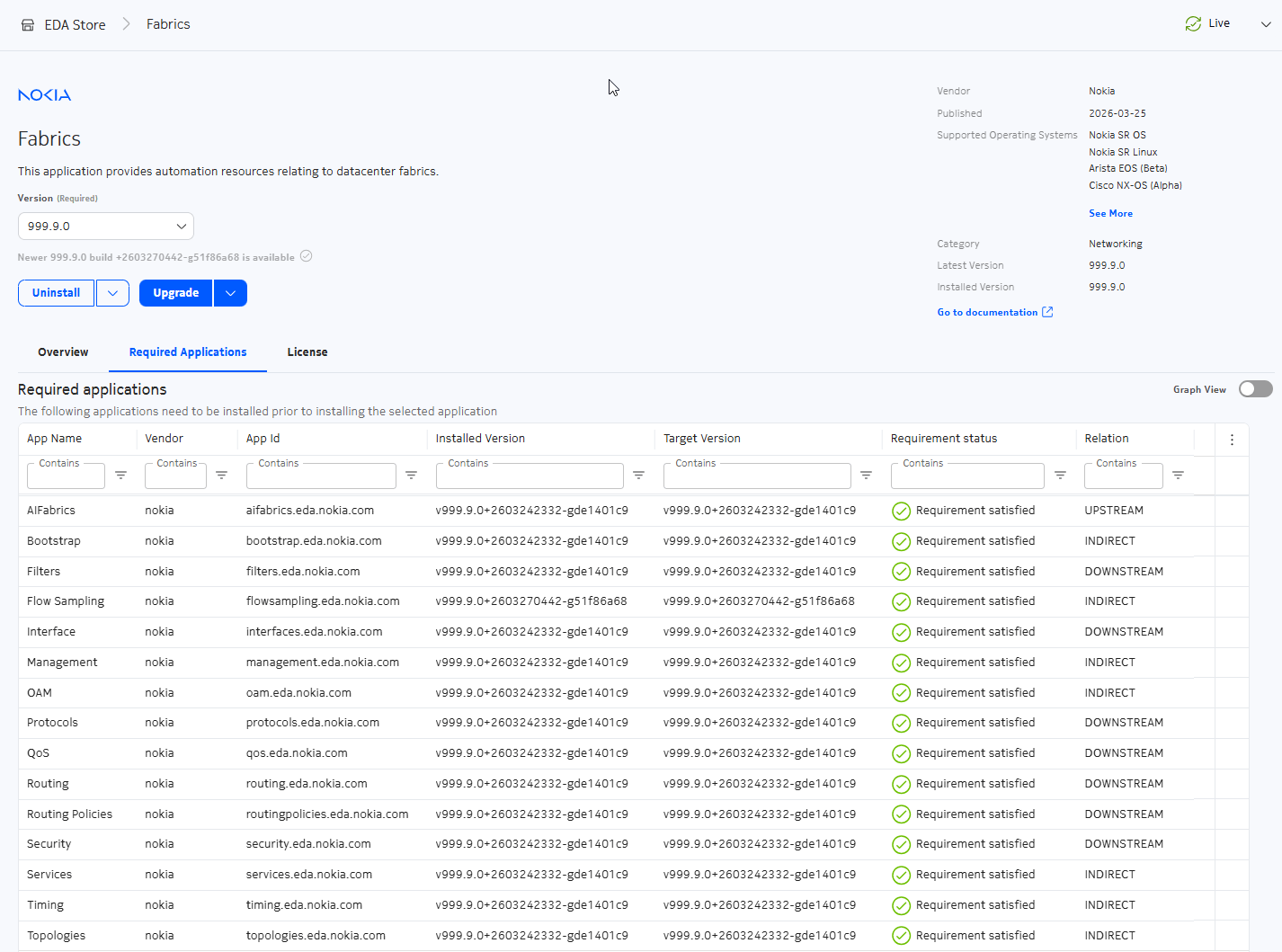Switch to the Overview tab

63,352
